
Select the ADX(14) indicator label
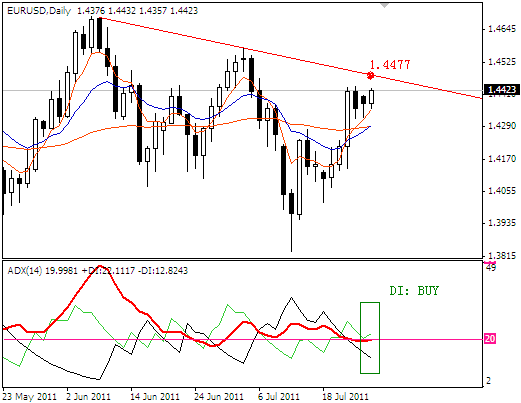click(25, 270)
